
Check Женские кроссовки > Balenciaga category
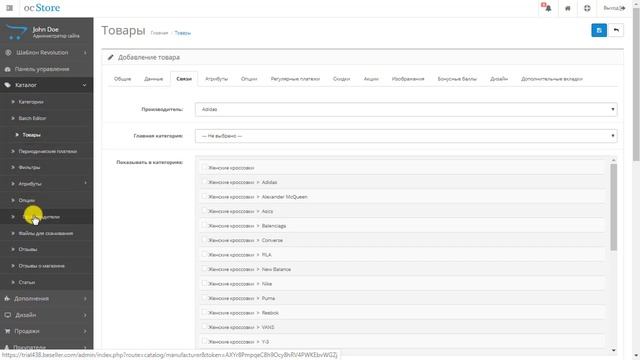(x=204, y=225)
